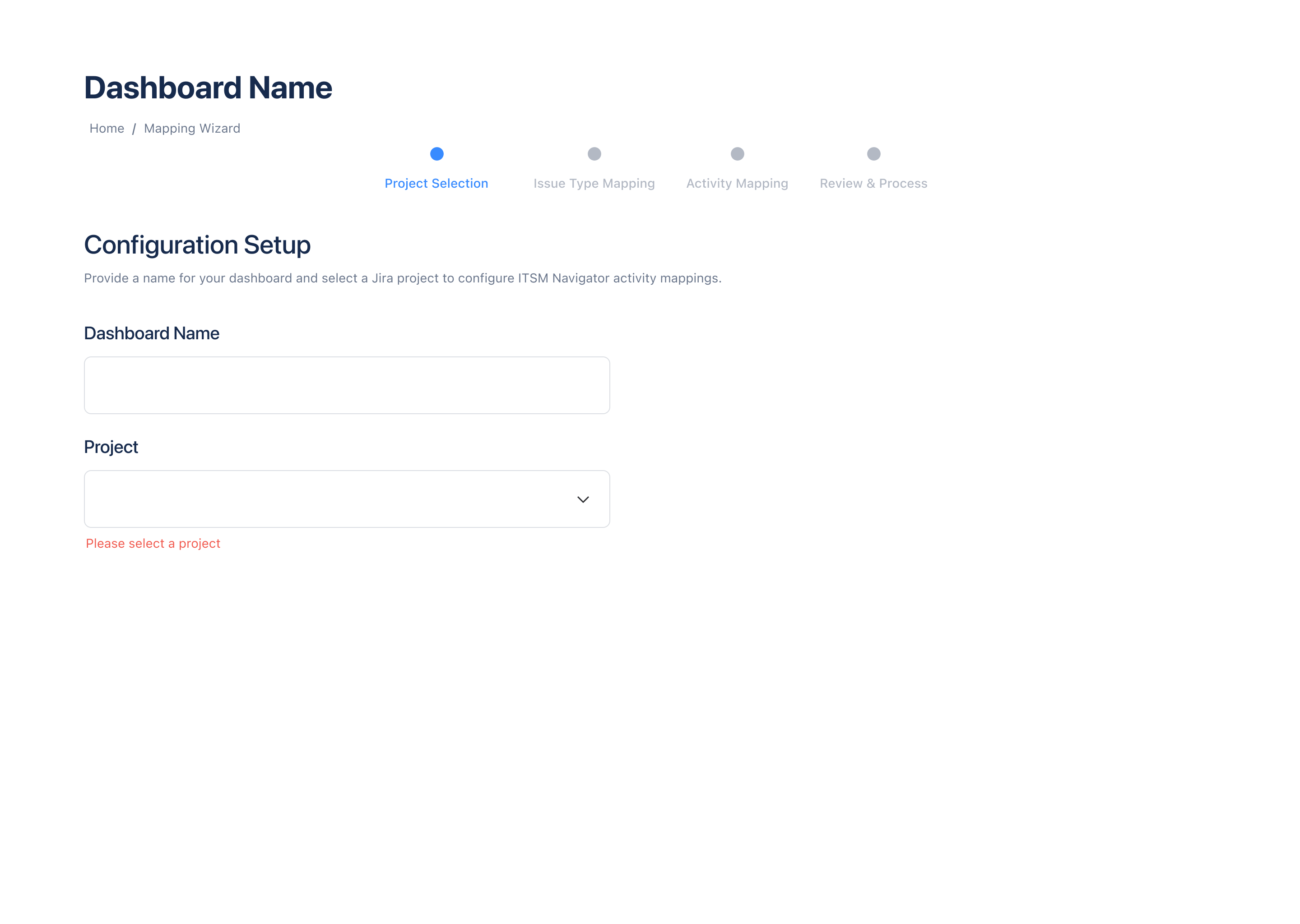Click the chevron arrow in Project field
The width and height of the screenshot is (1300, 924).
coord(583,499)
